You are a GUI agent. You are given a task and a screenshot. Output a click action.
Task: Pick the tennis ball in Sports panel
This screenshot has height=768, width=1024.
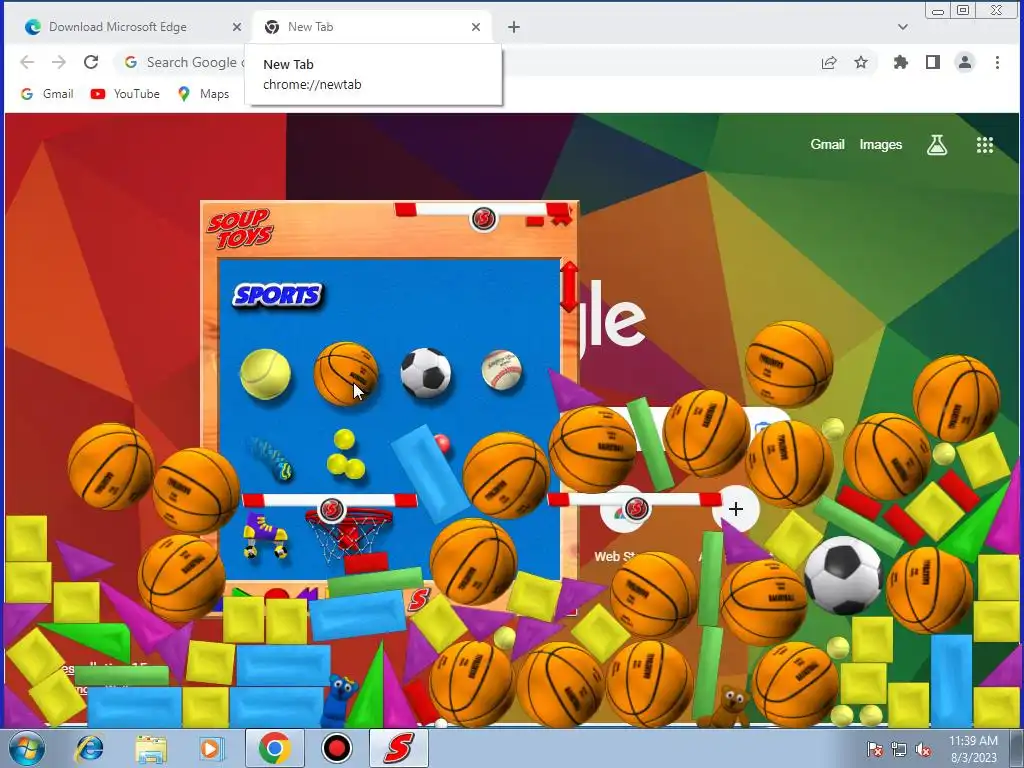[265, 374]
